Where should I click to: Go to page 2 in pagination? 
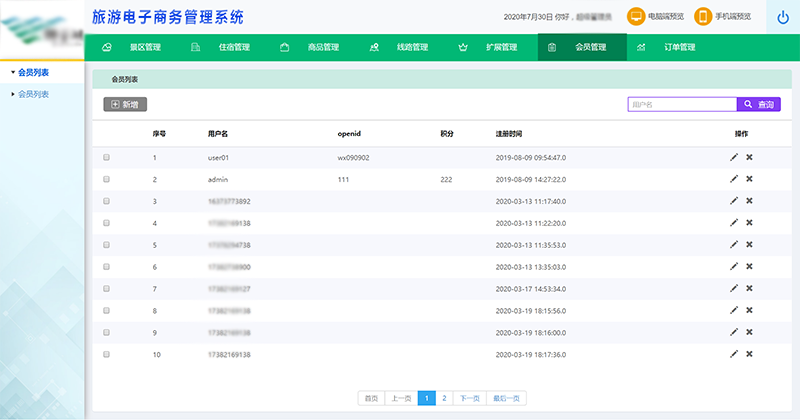pyautogui.click(x=444, y=398)
